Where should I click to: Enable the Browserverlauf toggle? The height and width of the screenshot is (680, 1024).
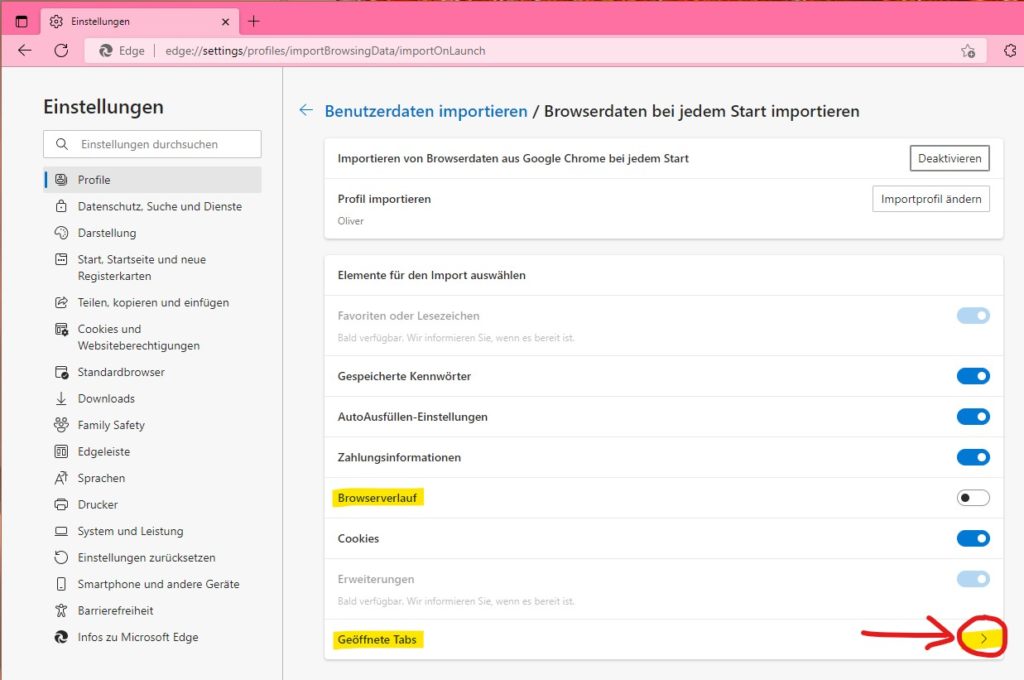tap(972, 498)
